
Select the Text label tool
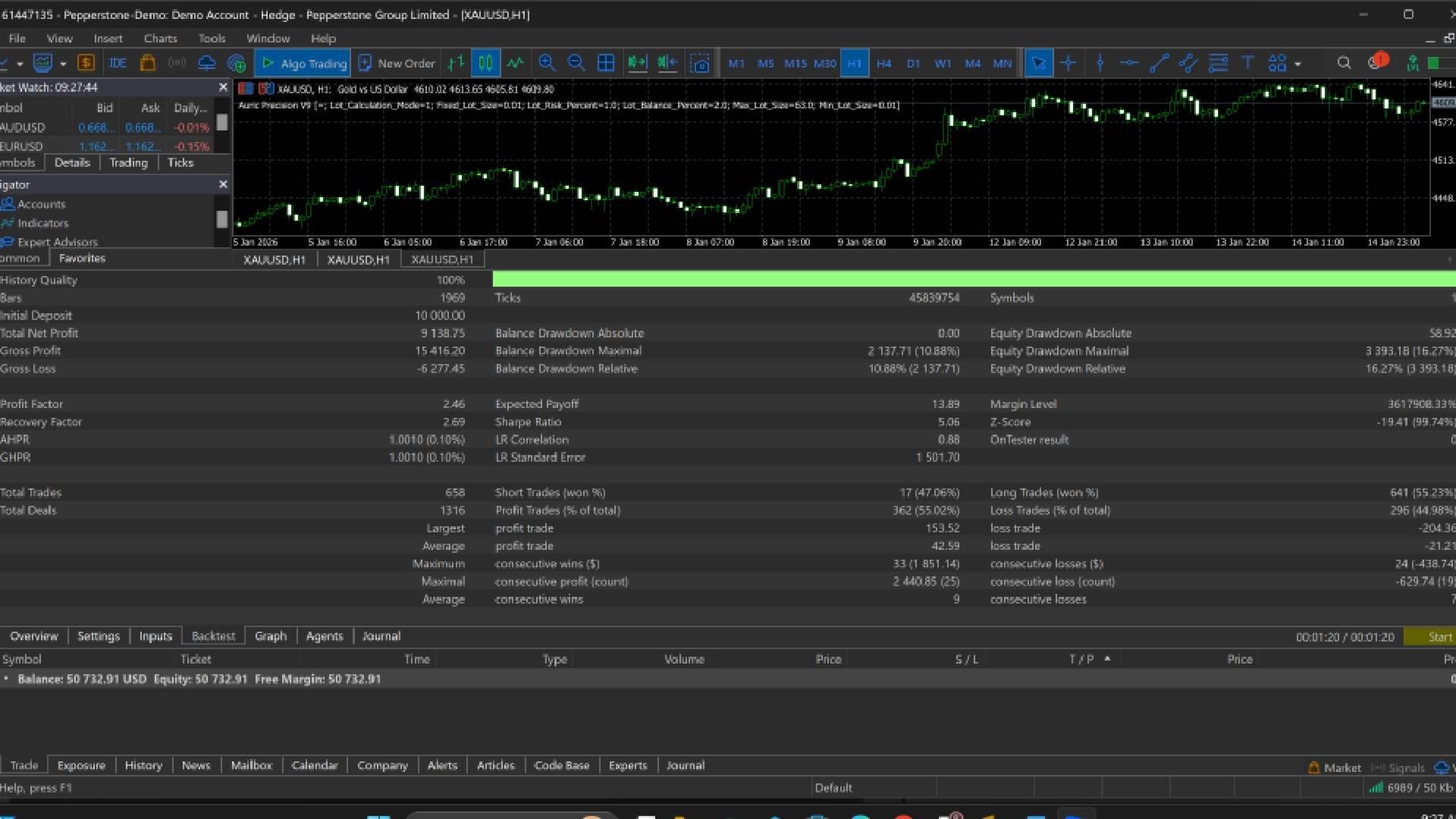point(1247,64)
